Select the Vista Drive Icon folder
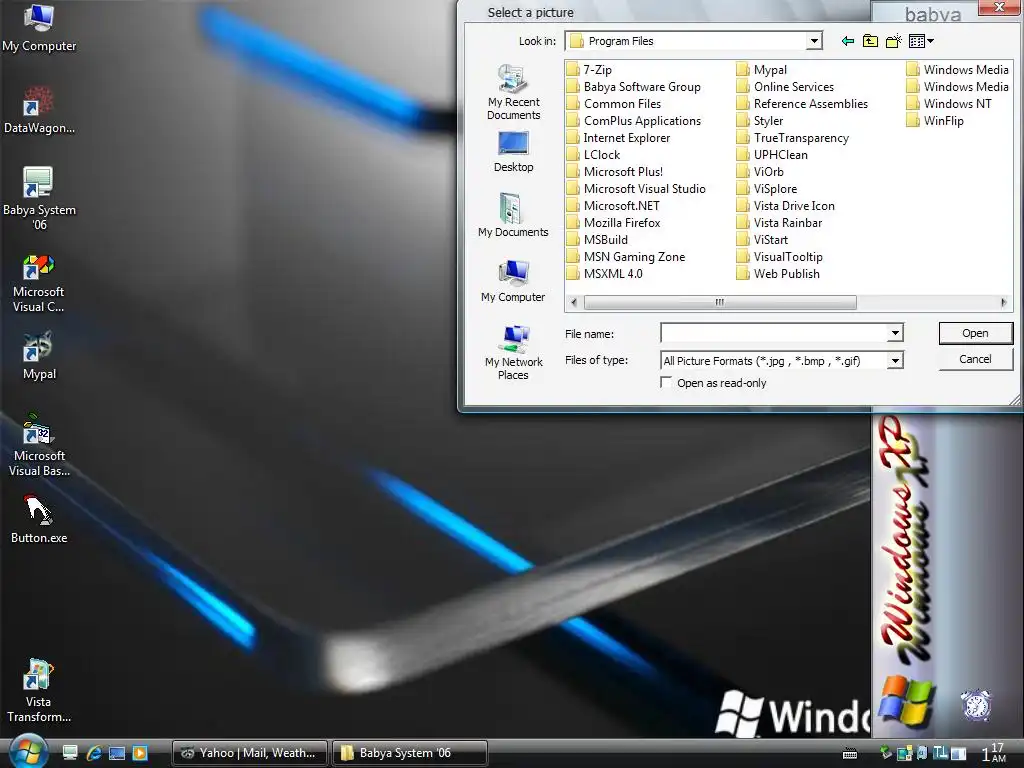1024x768 pixels. click(786, 206)
